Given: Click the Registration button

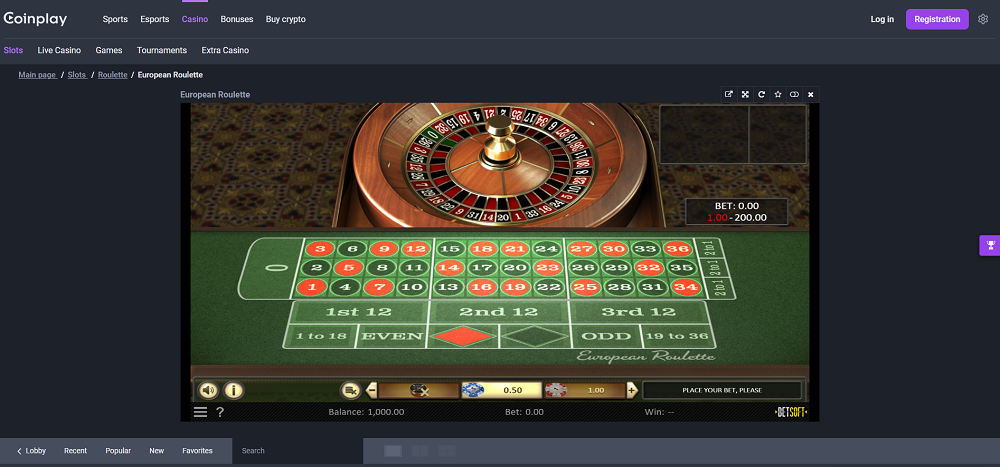Looking at the screenshot, I should (937, 19).
